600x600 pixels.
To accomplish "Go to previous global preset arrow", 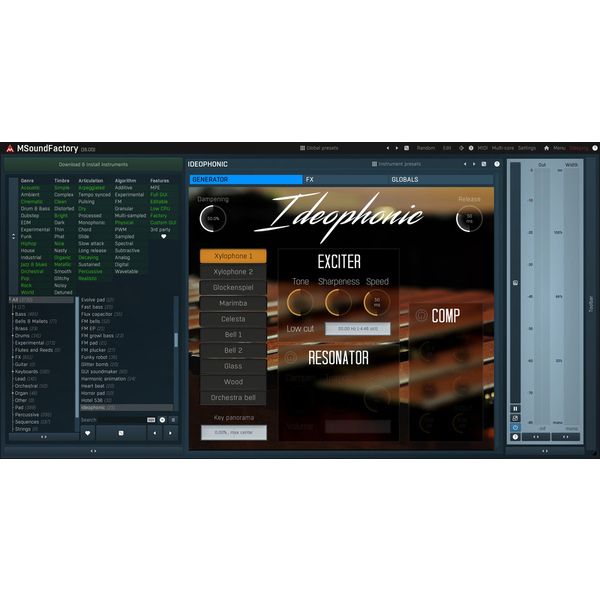I will pyautogui.click(x=388, y=148).
